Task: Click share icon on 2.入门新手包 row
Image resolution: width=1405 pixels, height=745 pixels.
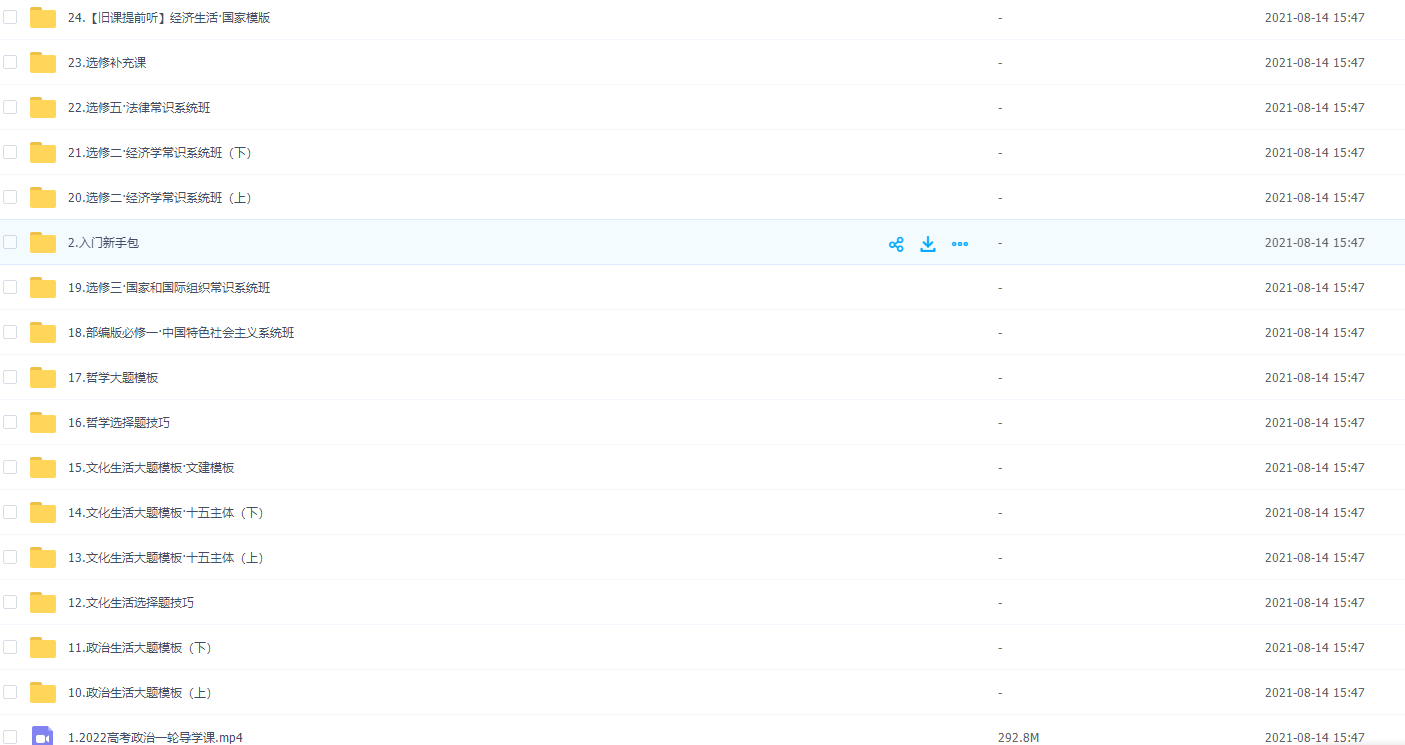Action: [x=896, y=244]
